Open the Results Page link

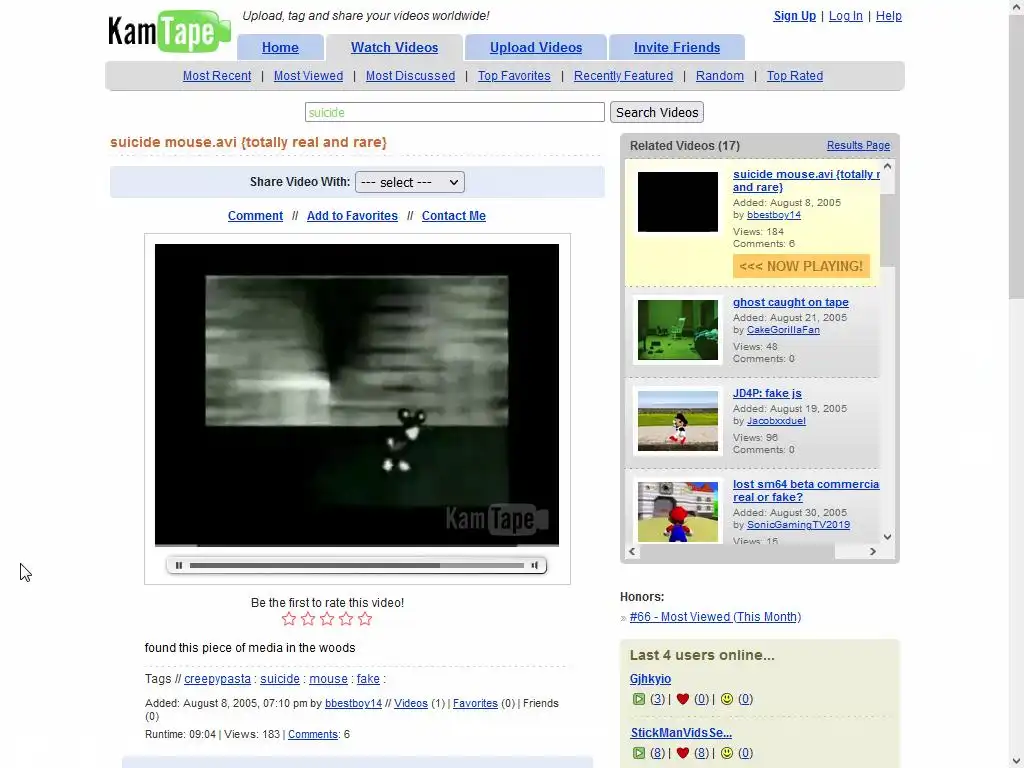pos(858,146)
